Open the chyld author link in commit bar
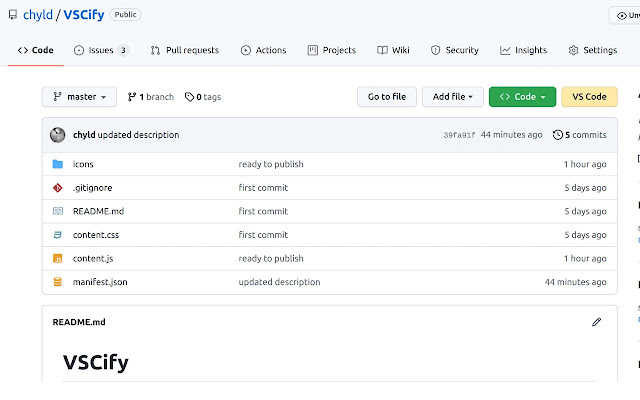Screen dimensions: 640x400 84,135
